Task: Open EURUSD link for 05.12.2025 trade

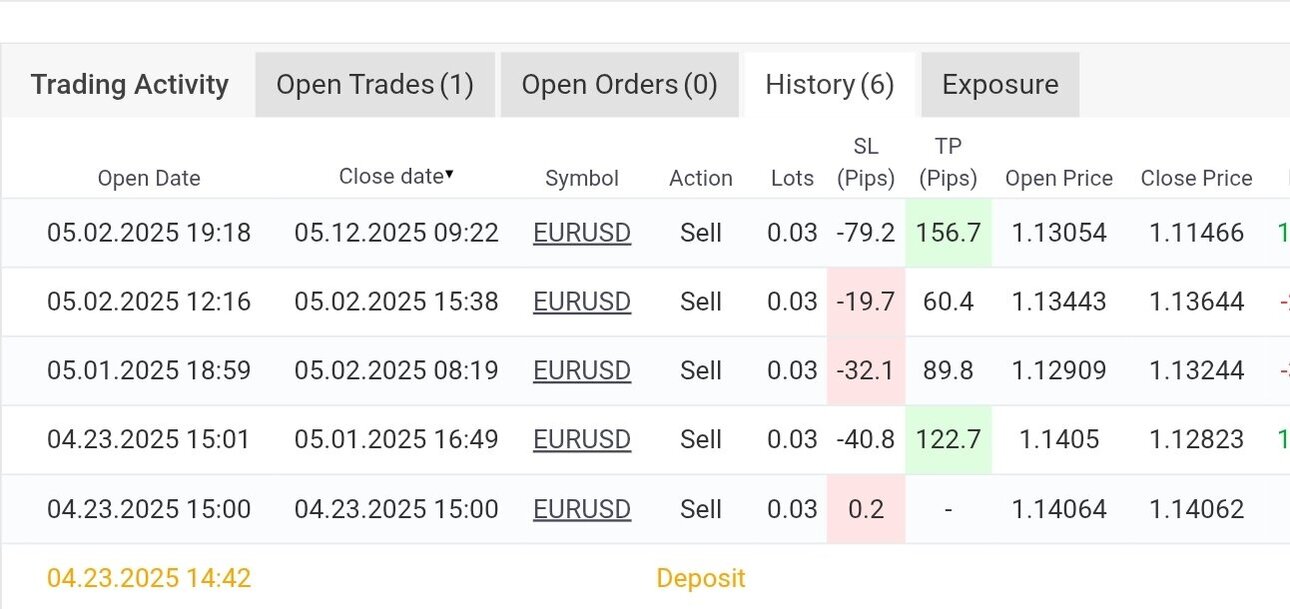Action: click(x=582, y=233)
